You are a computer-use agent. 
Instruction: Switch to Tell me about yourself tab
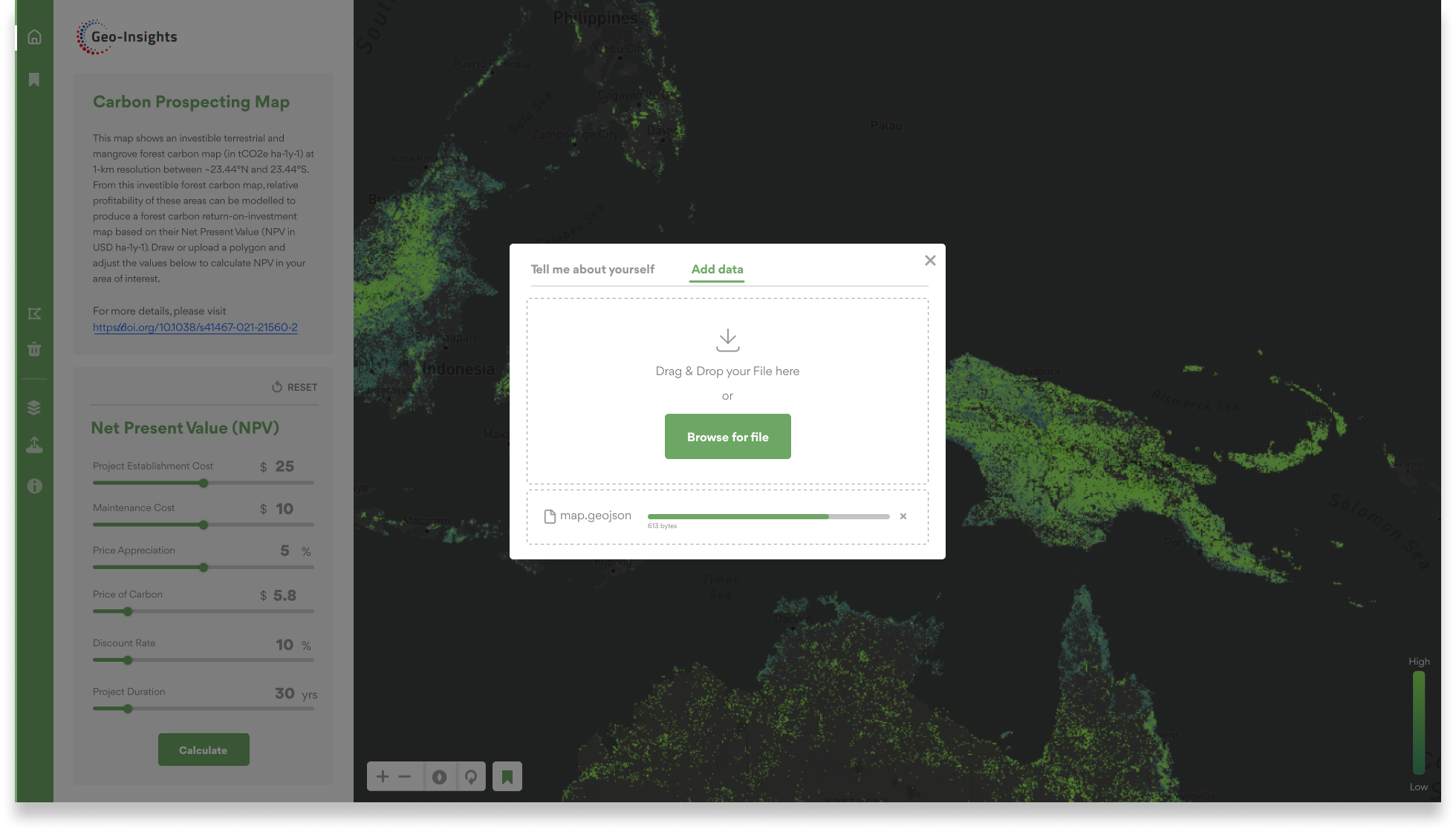click(592, 269)
